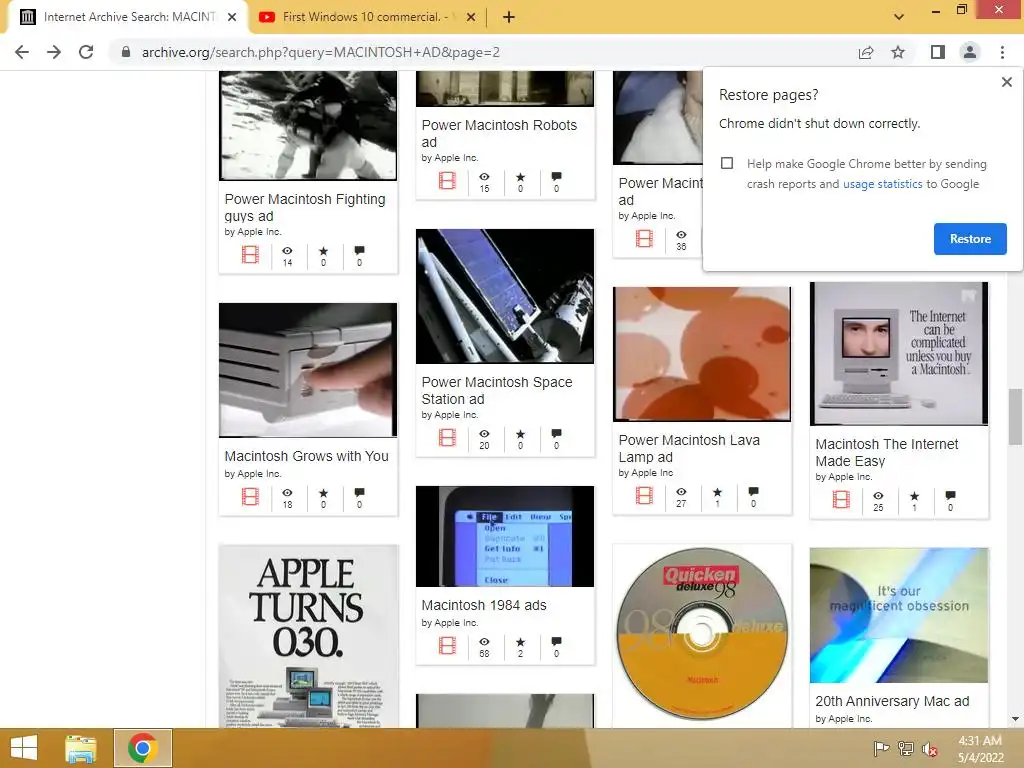The height and width of the screenshot is (768, 1024).
Task: Click favorites star under Fighting guys ad
Action: tap(323, 251)
